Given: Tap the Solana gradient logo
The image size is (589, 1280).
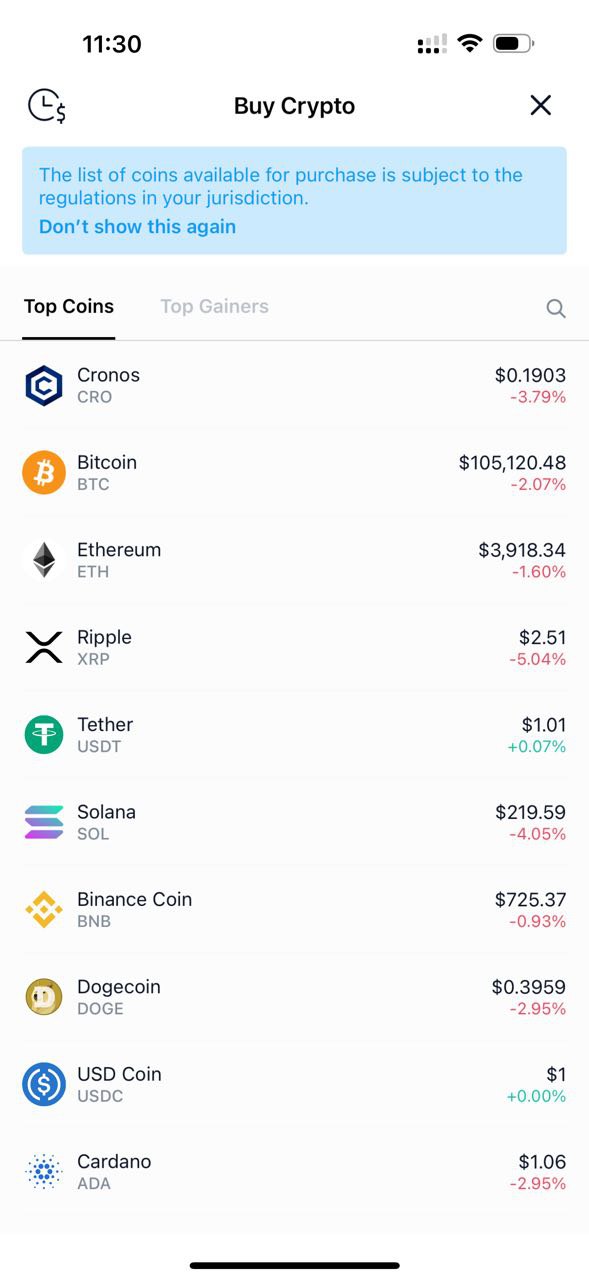Looking at the screenshot, I should click(43, 822).
